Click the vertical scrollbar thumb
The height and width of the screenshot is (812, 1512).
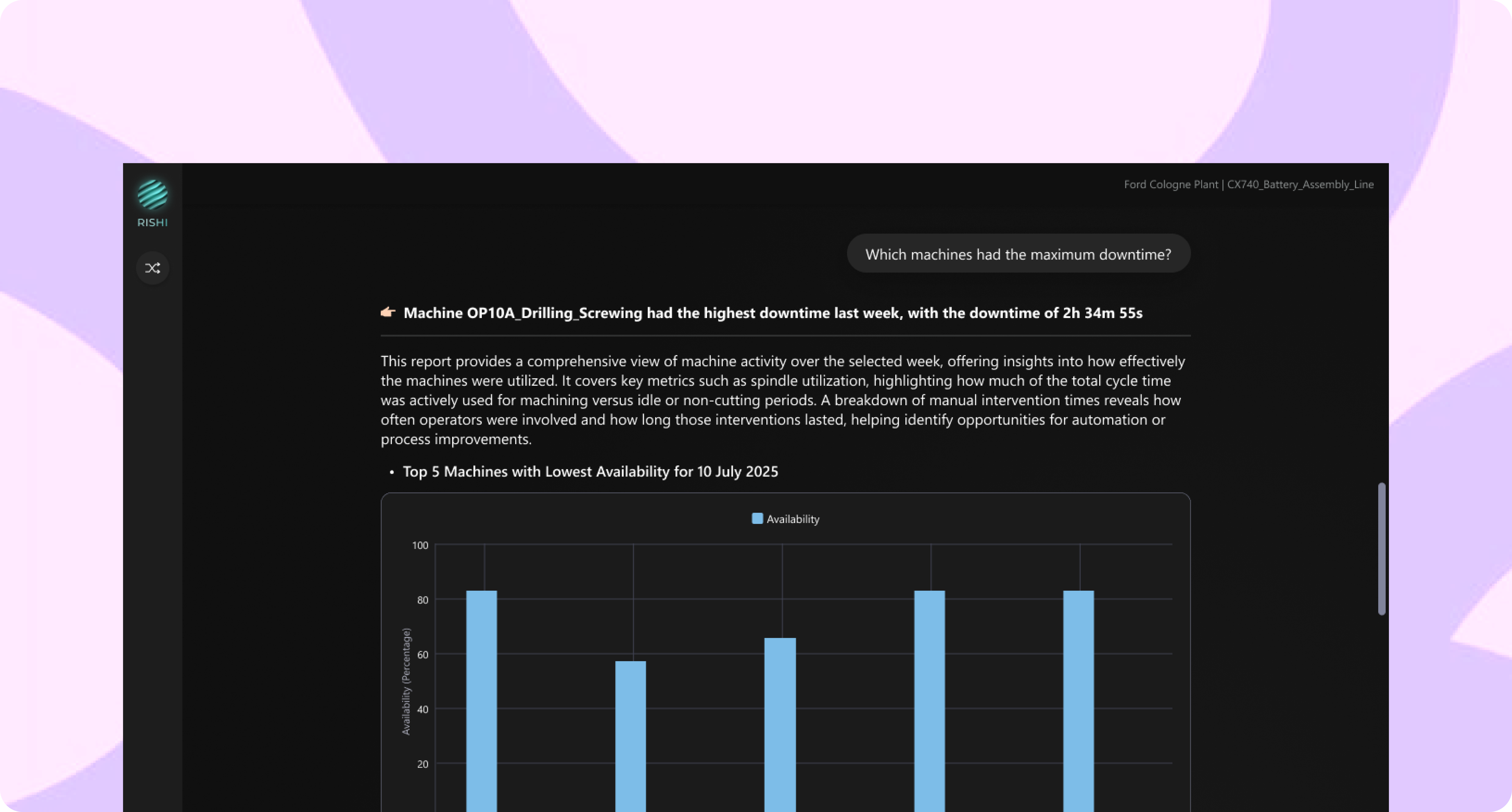pos(1382,549)
